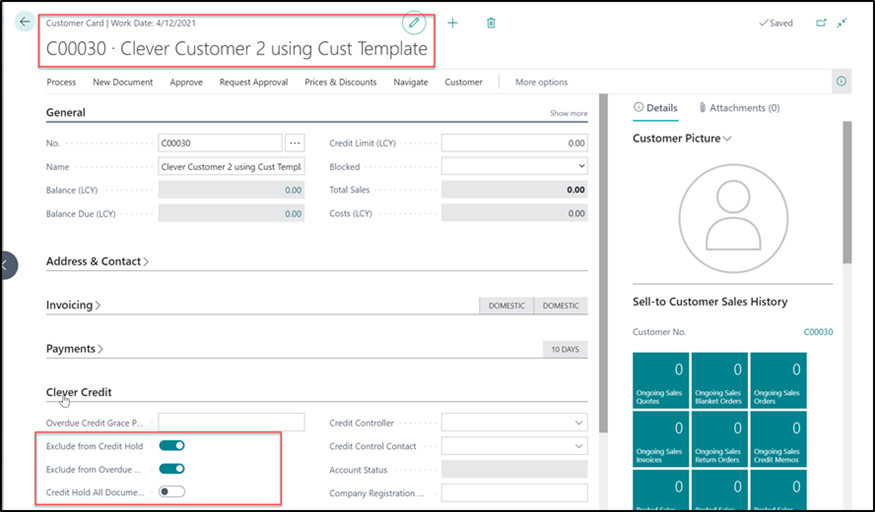This screenshot has width=875, height=512.
Task: Open the C00030 Customer No. link
Action: pyautogui.click(x=818, y=332)
